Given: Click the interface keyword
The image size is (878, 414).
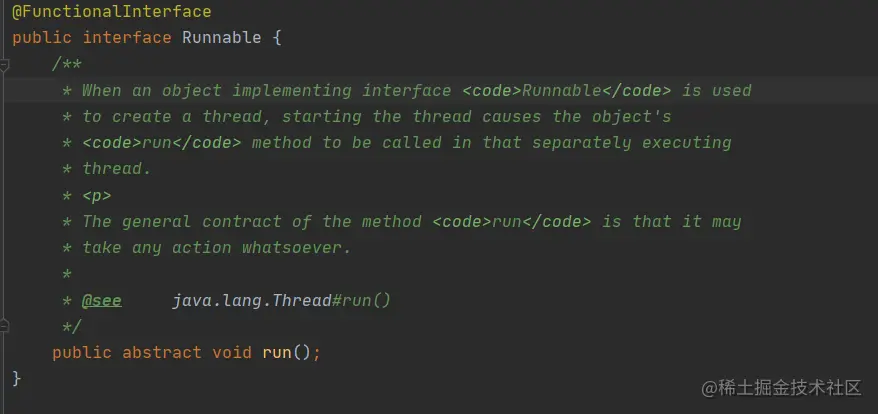Looking at the screenshot, I should pos(127,38).
